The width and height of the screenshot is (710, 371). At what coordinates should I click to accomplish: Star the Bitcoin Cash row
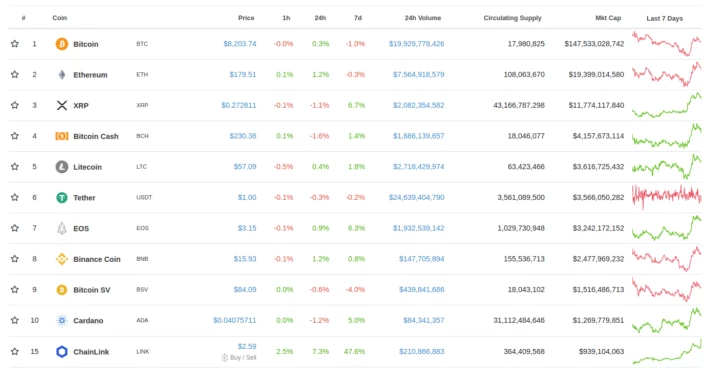tap(15, 136)
